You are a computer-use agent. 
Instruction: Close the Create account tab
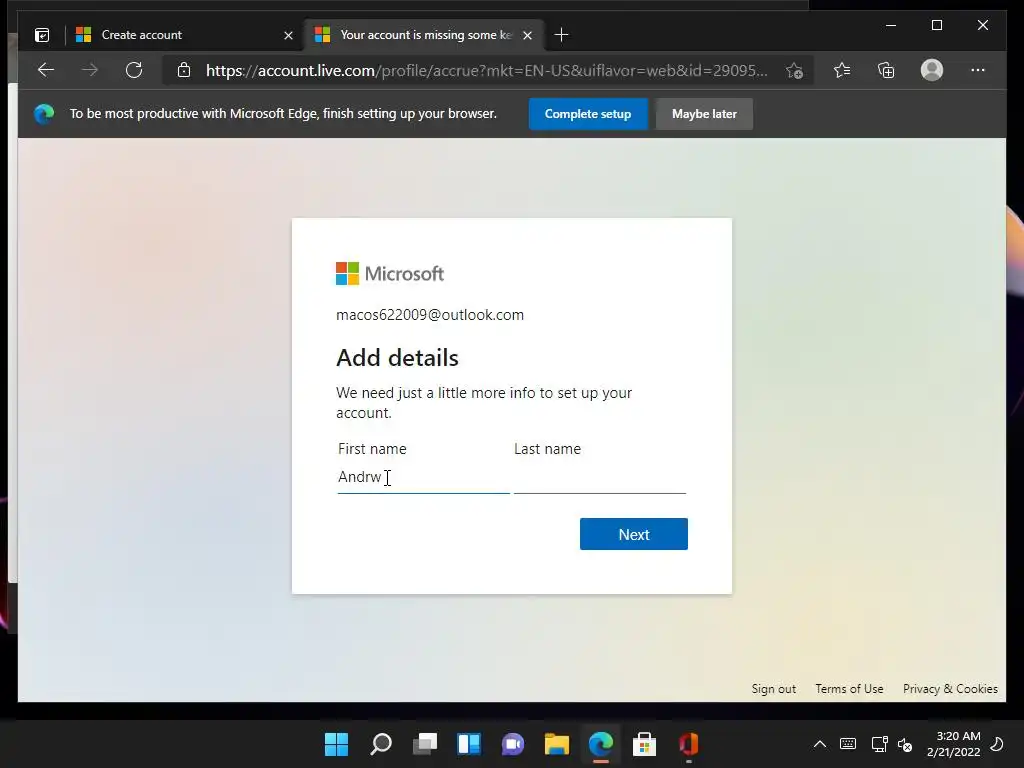tap(288, 35)
